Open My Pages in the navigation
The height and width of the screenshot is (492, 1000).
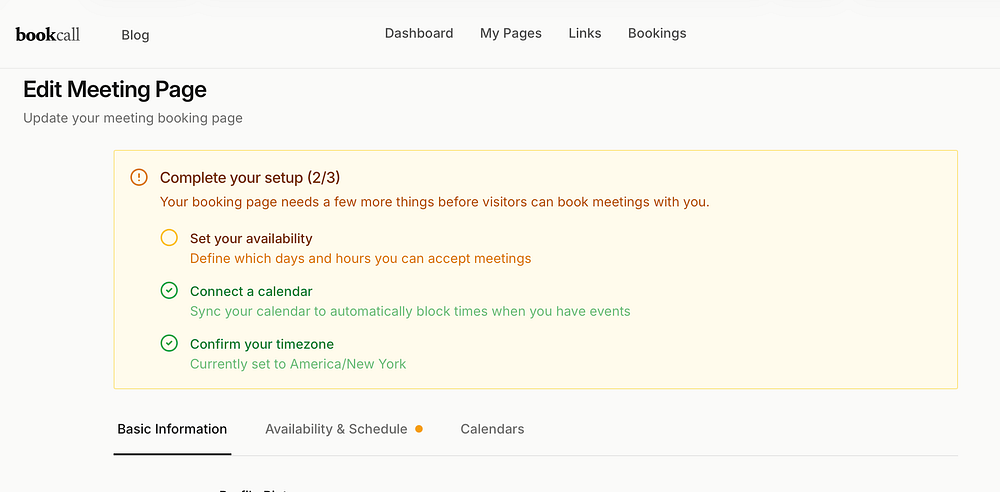[x=511, y=33]
